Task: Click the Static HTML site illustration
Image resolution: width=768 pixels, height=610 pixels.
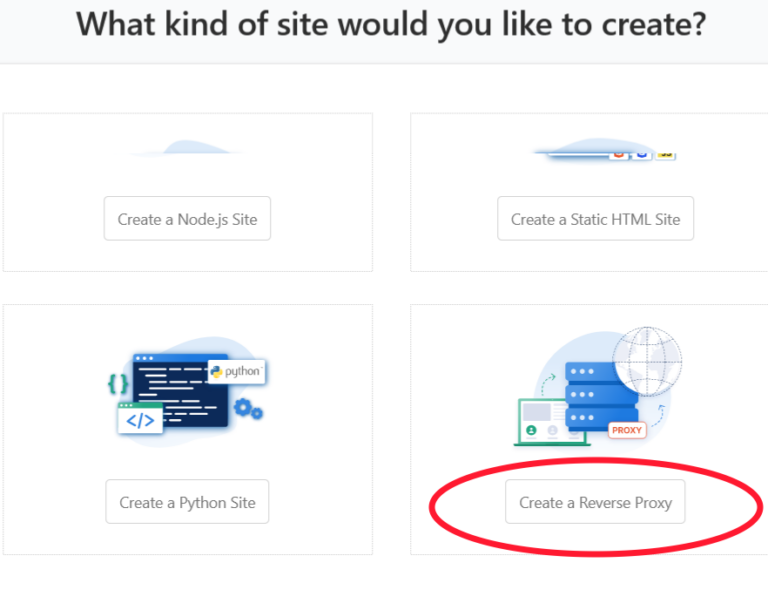Action: pos(603,149)
